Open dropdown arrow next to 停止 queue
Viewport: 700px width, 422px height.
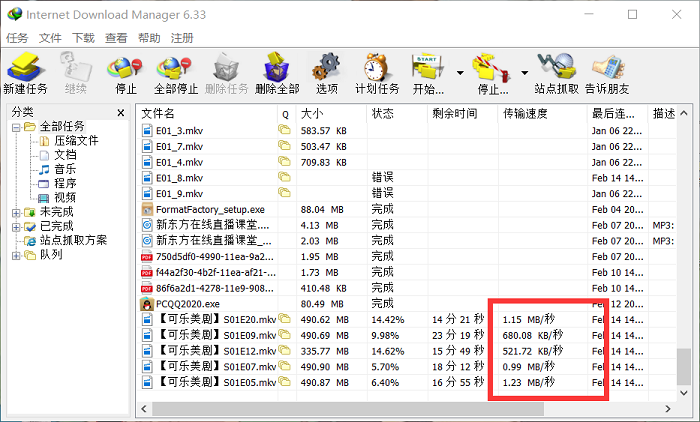pyautogui.click(x=525, y=72)
